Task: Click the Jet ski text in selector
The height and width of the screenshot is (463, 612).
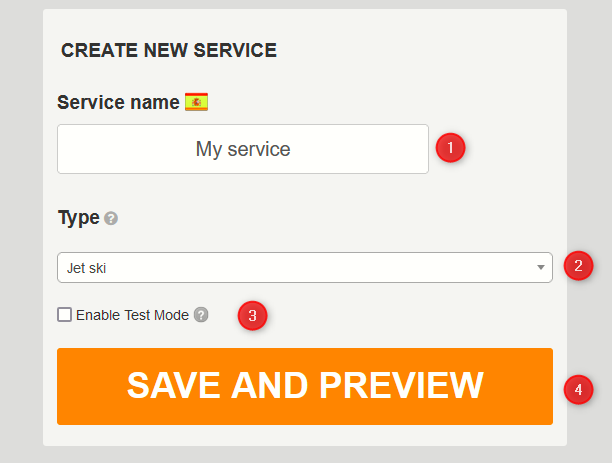Action: click(x=86, y=268)
